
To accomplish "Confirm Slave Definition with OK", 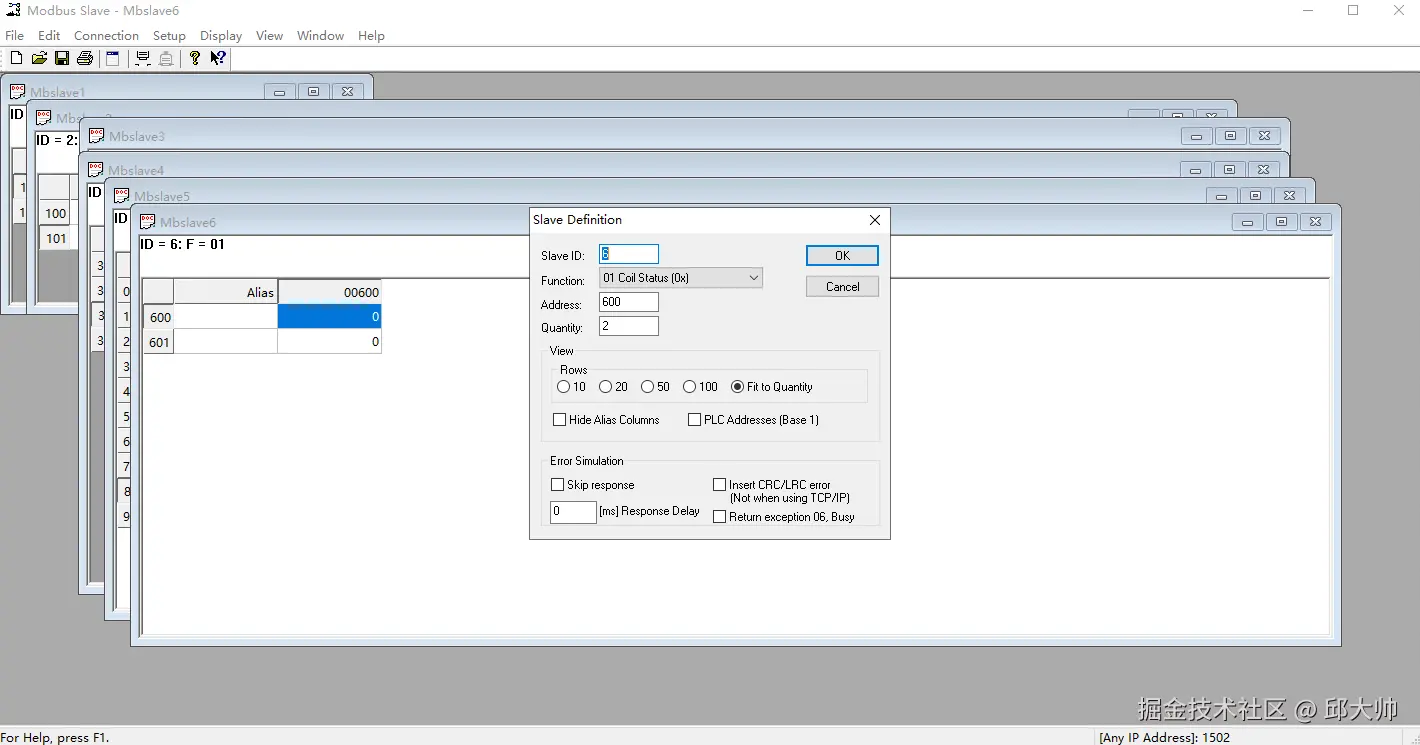I will point(842,256).
